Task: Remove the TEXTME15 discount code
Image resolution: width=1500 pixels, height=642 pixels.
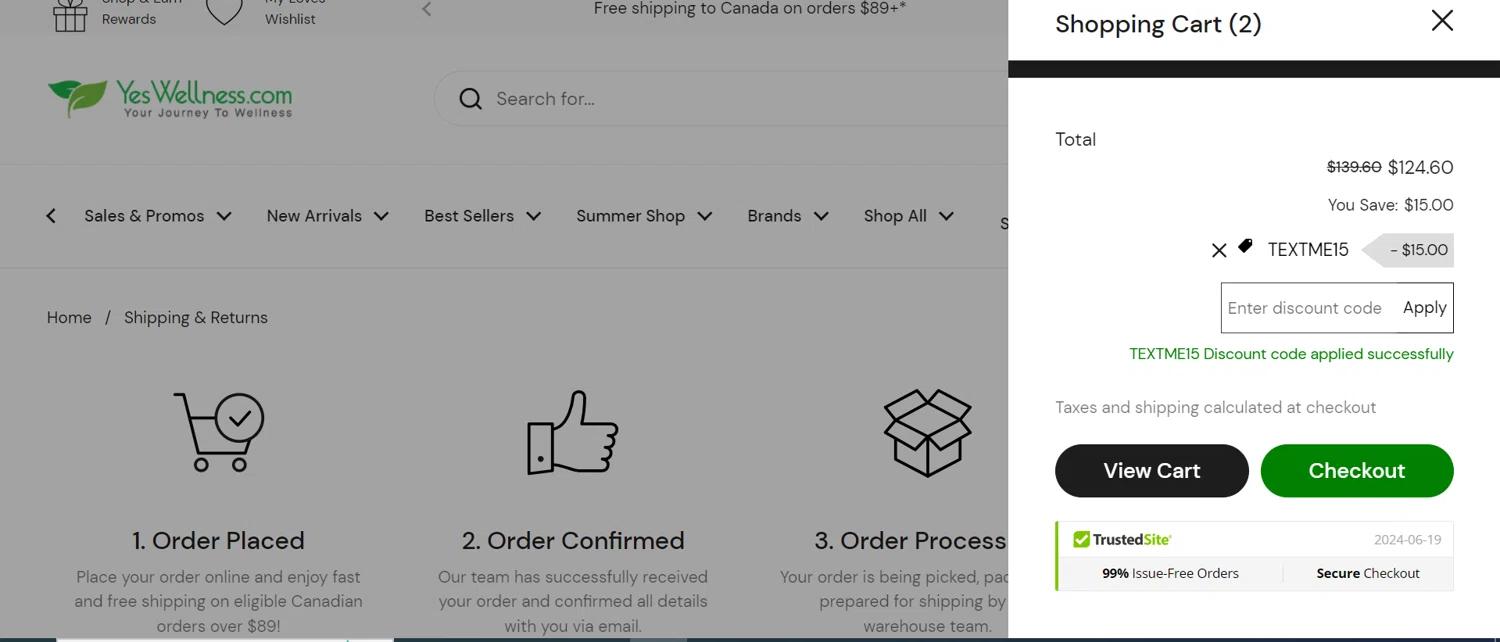Action: (x=1219, y=251)
